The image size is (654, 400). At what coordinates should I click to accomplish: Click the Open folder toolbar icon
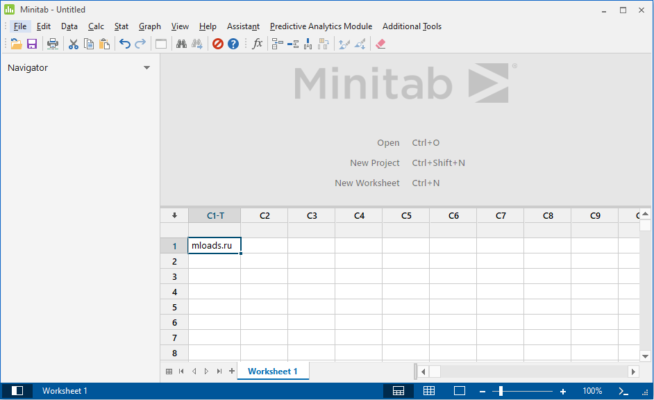coord(16,44)
